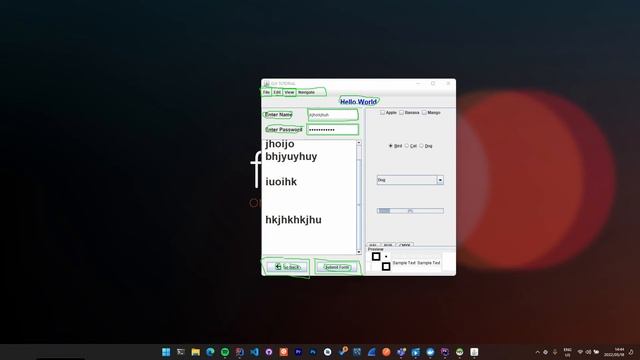Image resolution: width=640 pixels, height=360 pixels.
Task: Click inside the large text area
Action: click(309, 197)
